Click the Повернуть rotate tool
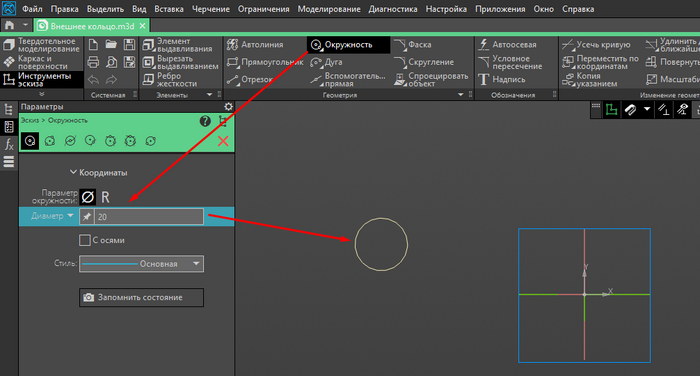This screenshot has height=376, width=700. pyautogui.click(x=672, y=62)
